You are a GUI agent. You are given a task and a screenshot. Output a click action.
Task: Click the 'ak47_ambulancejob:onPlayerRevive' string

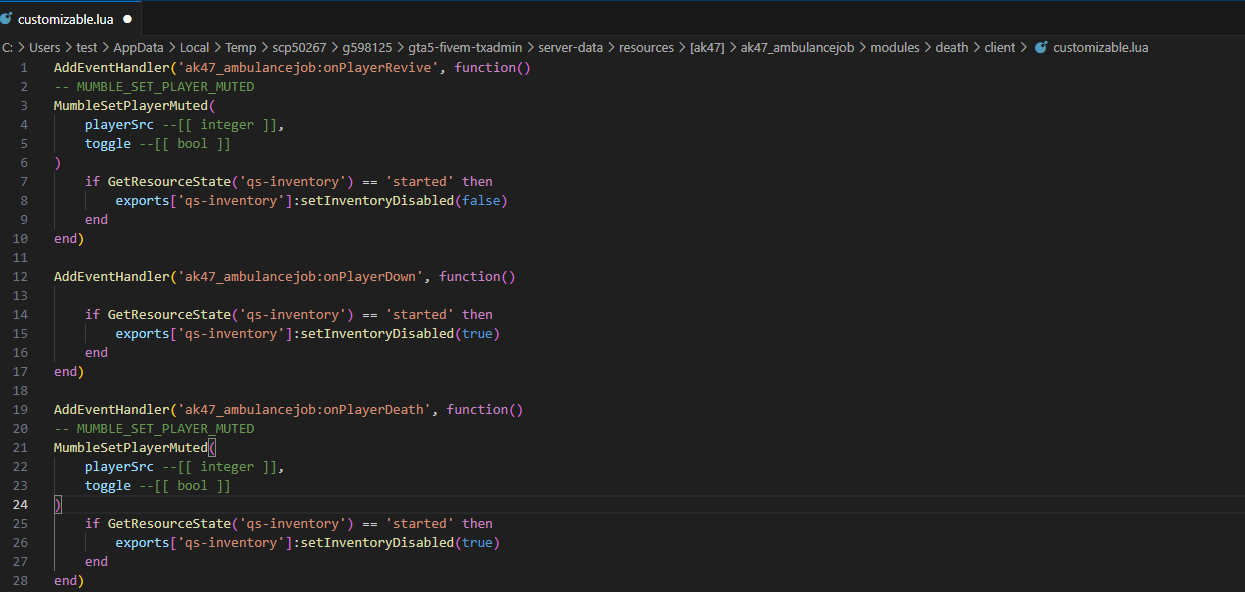(308, 68)
